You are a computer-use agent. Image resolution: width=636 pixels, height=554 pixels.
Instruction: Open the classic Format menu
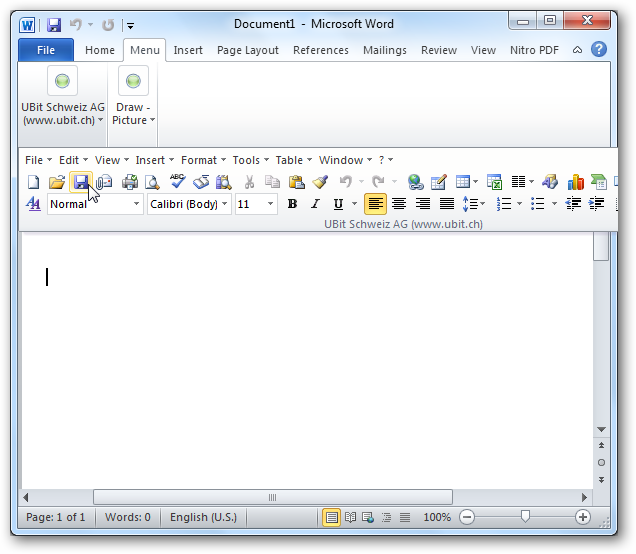(203, 160)
